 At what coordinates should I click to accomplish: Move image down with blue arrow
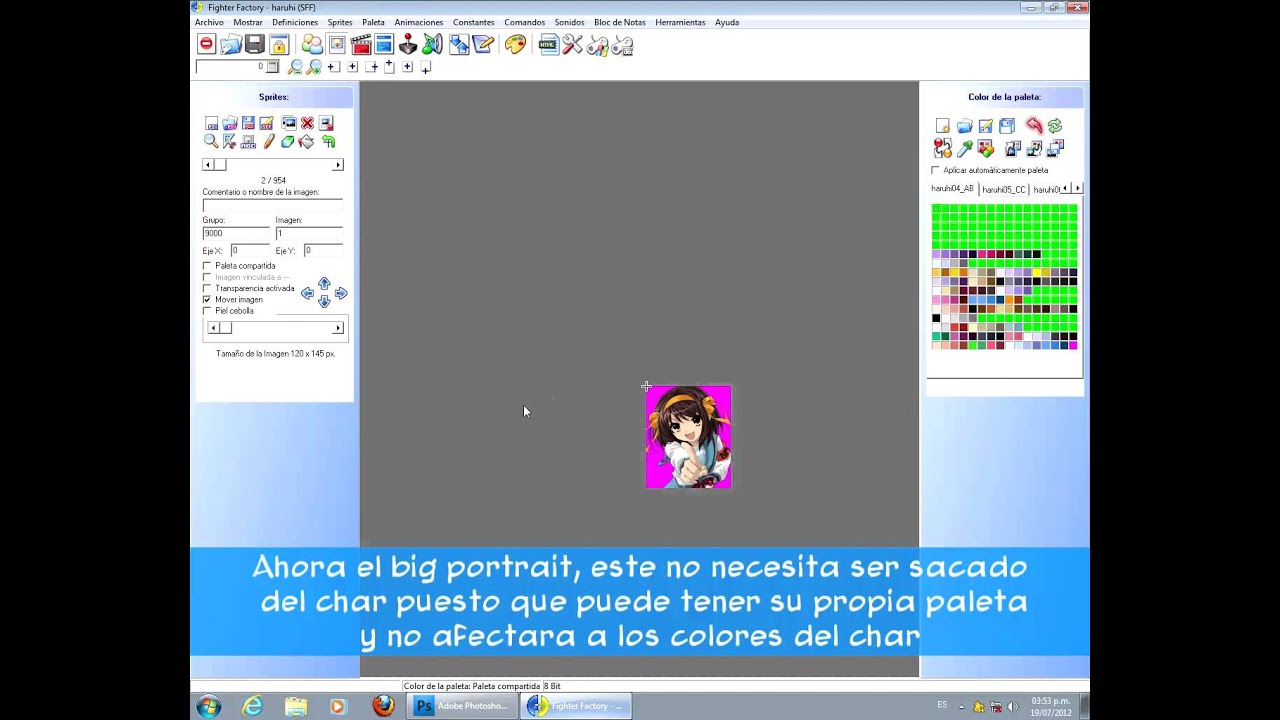tap(324, 302)
